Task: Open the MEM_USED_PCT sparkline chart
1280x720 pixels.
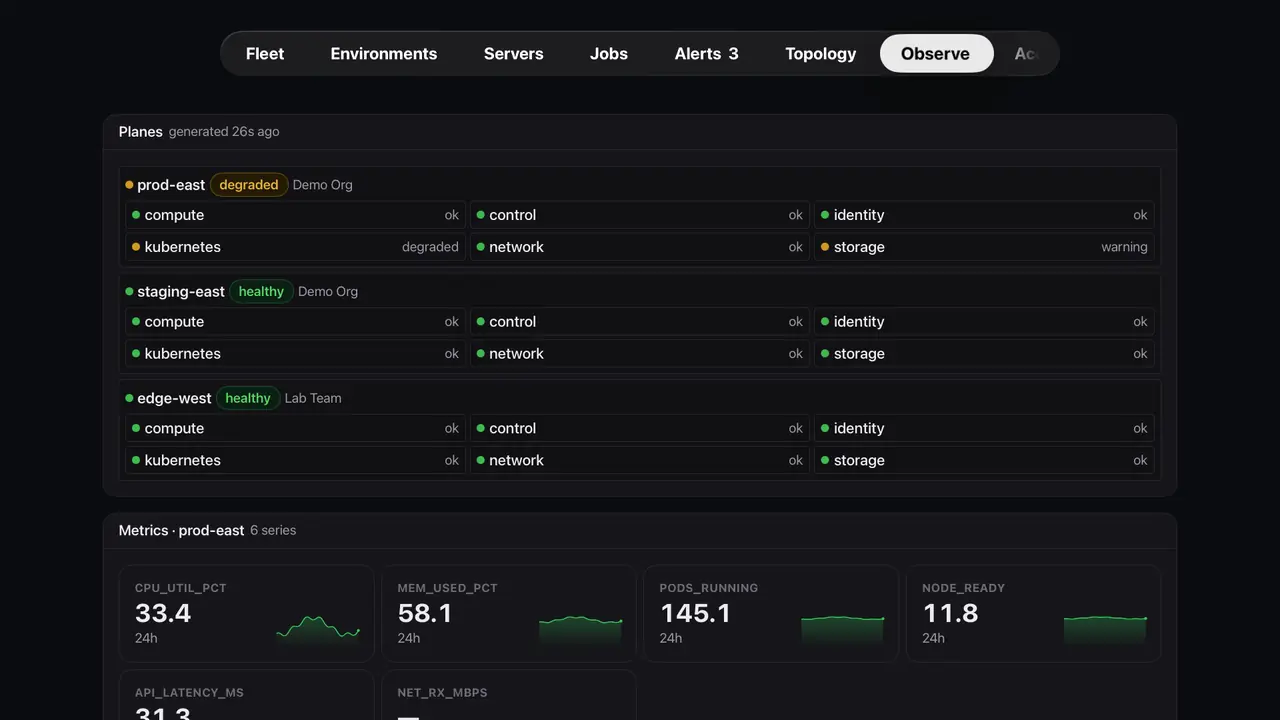Action: pos(580,629)
